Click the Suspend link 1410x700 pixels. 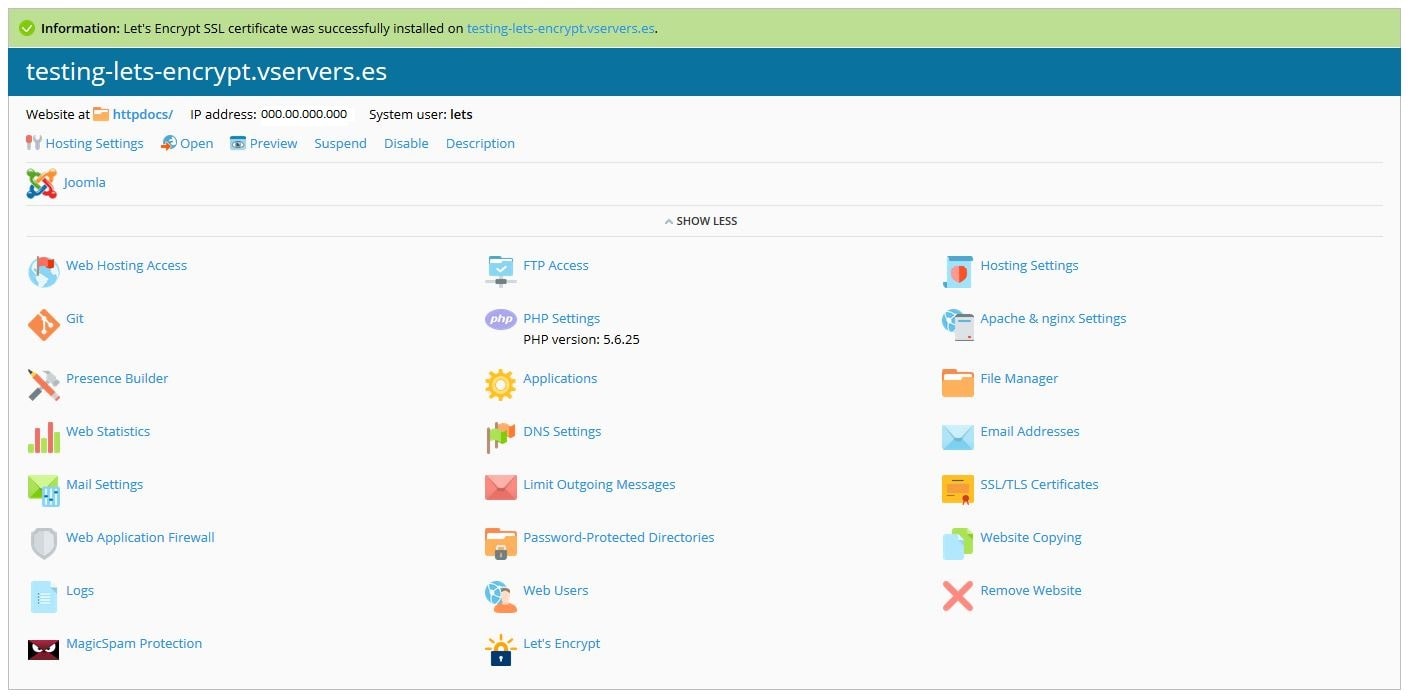pyautogui.click(x=340, y=143)
